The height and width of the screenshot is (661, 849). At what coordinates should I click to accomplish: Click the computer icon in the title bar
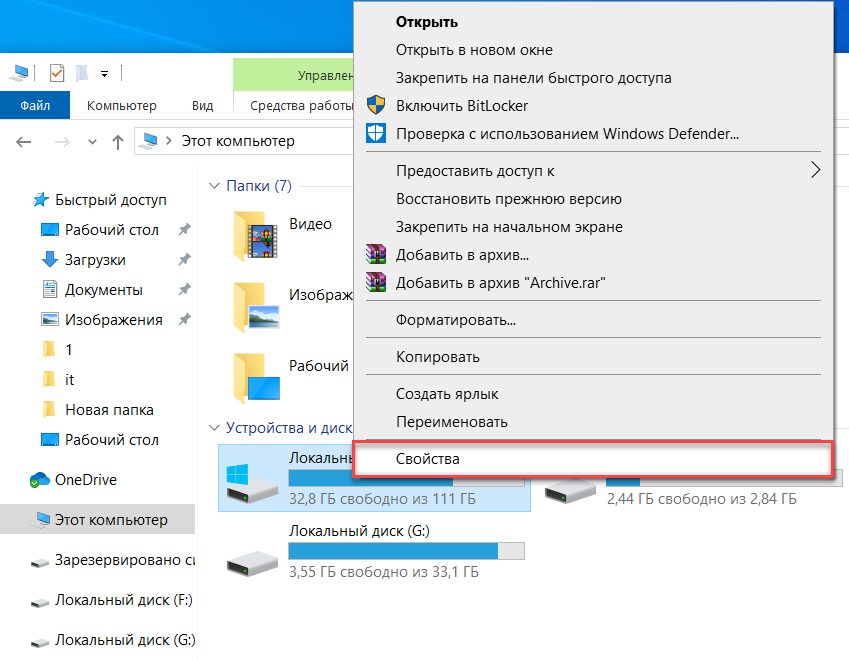coord(19,73)
